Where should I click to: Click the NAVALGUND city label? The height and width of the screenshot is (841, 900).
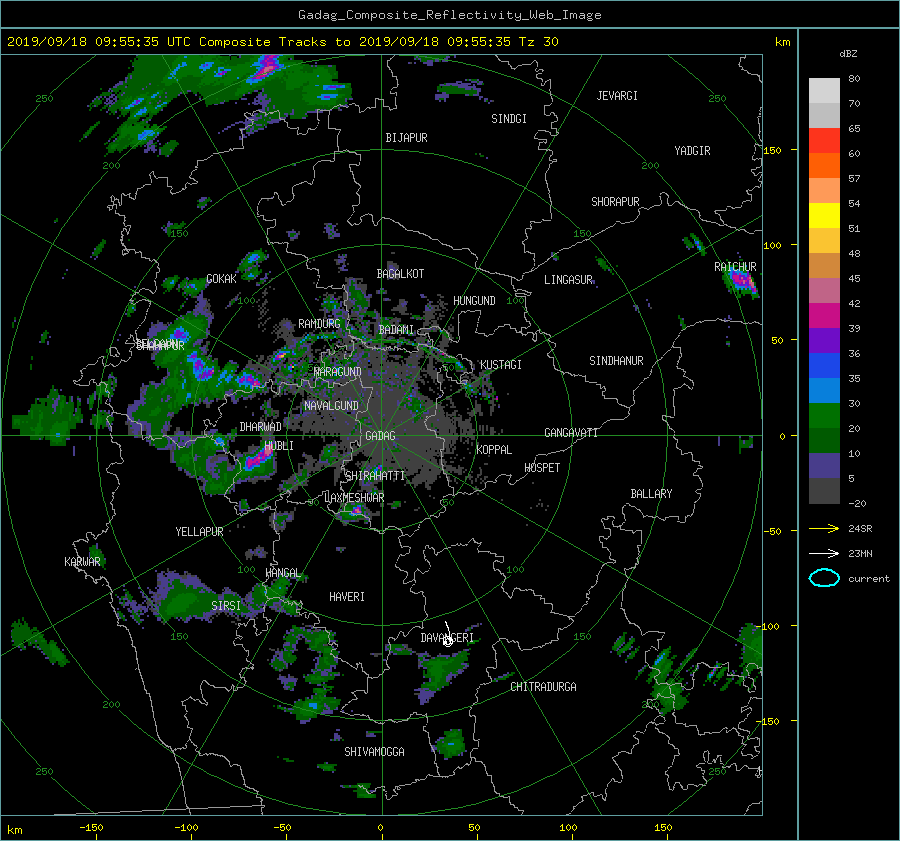click(331, 406)
